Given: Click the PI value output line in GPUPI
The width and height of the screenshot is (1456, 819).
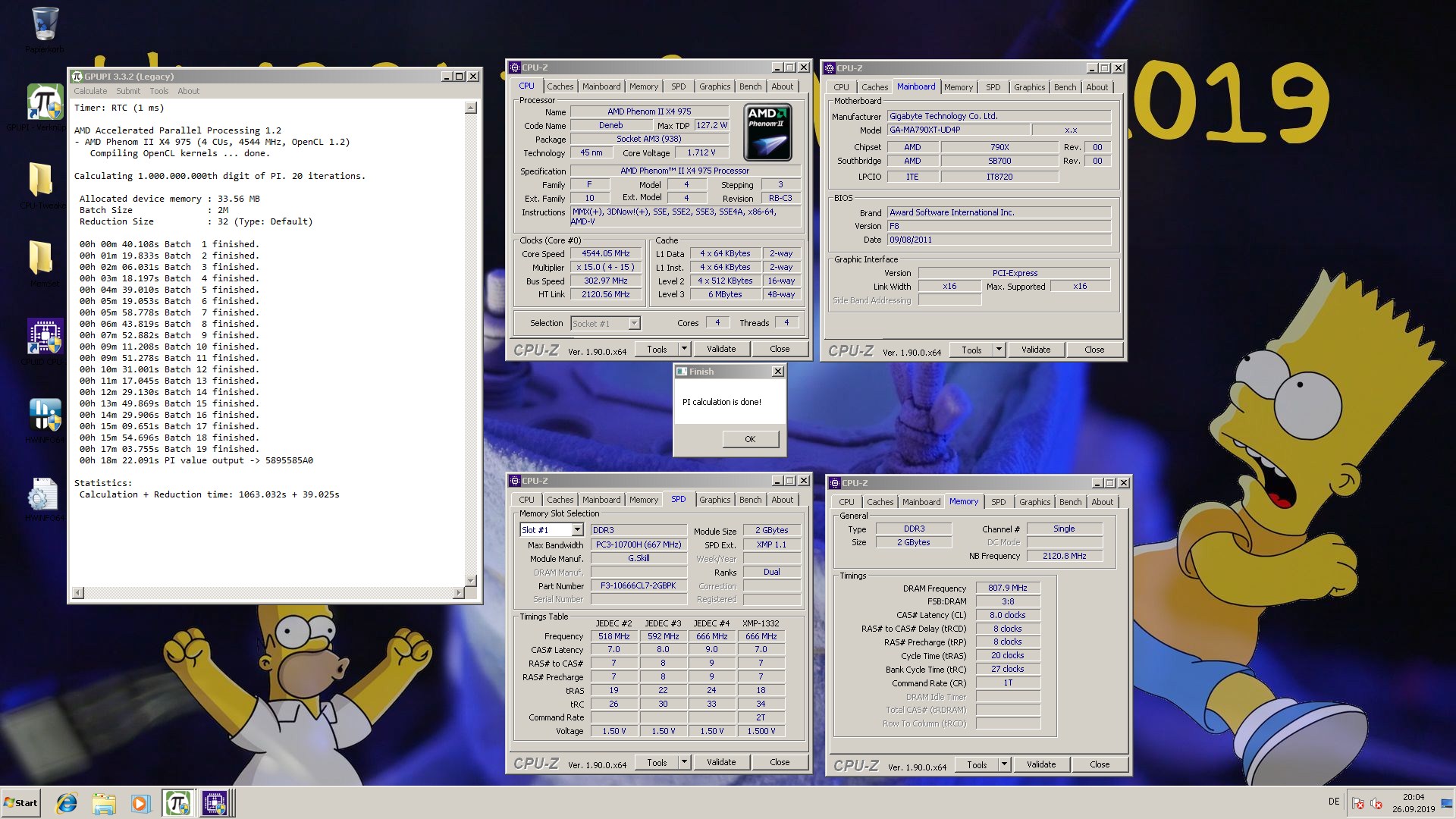Looking at the screenshot, I should tap(196, 460).
